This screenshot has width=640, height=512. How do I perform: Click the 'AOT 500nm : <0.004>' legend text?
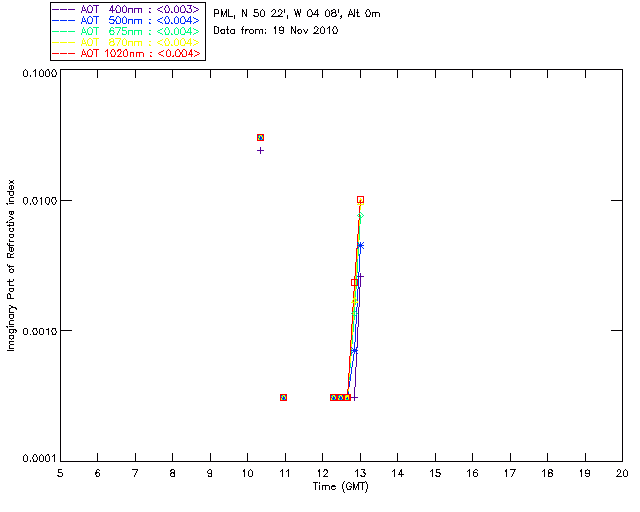(x=140, y=20)
